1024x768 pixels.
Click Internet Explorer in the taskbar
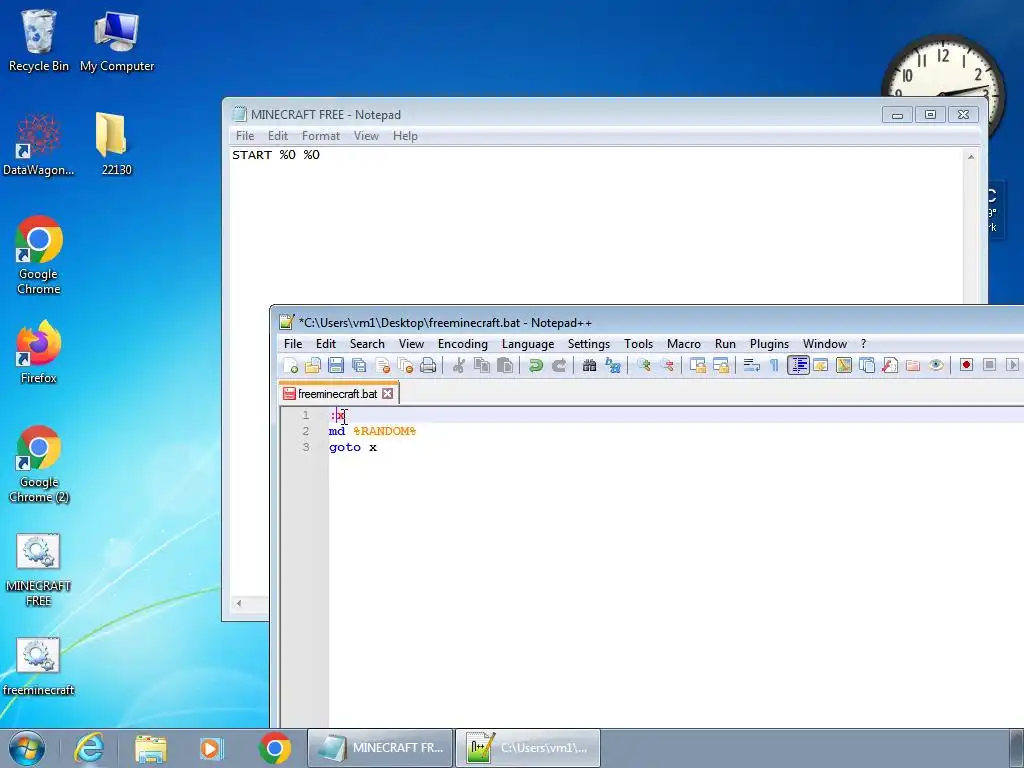coord(89,748)
